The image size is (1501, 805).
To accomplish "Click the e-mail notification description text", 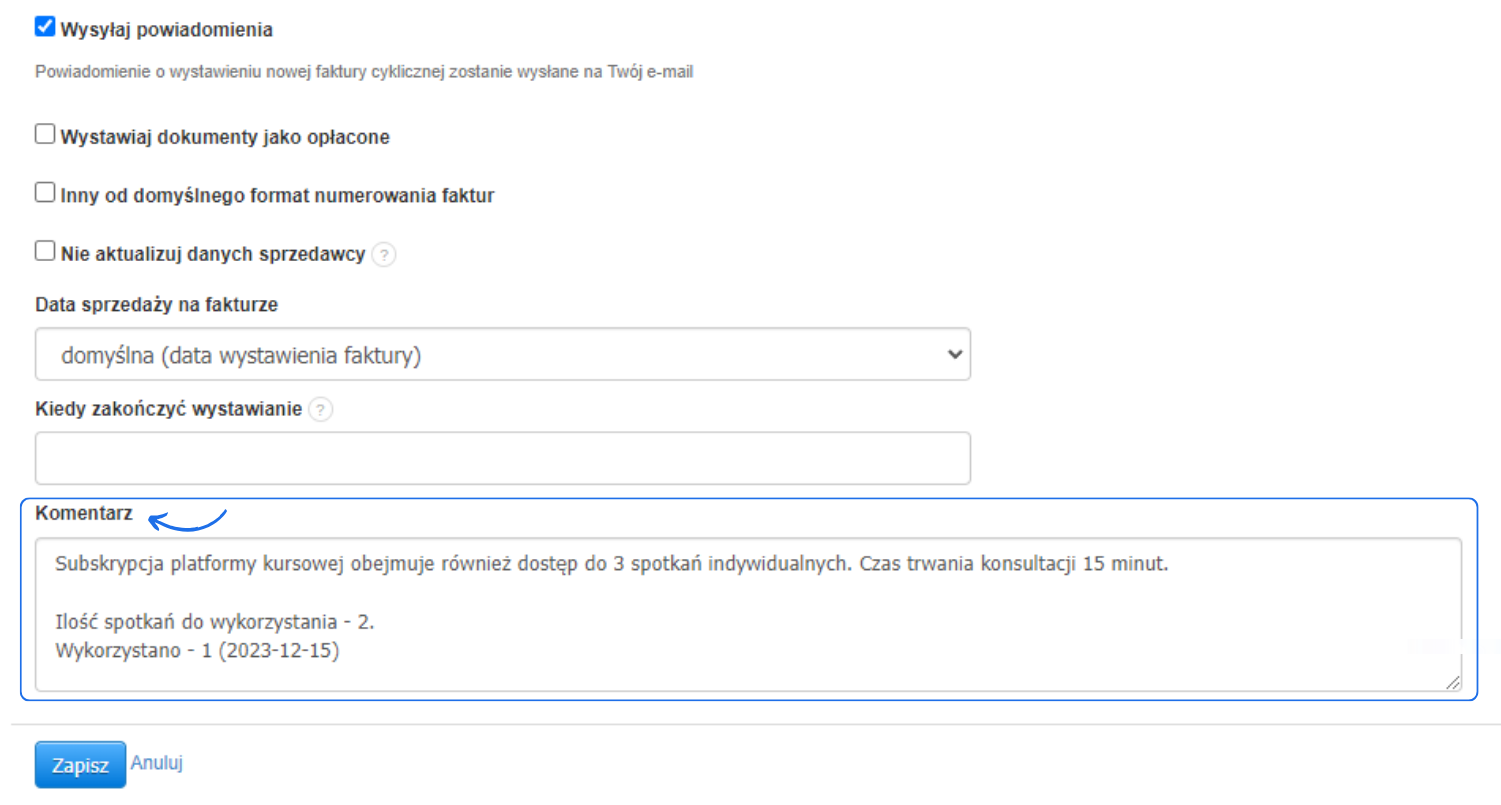I will point(364,73).
